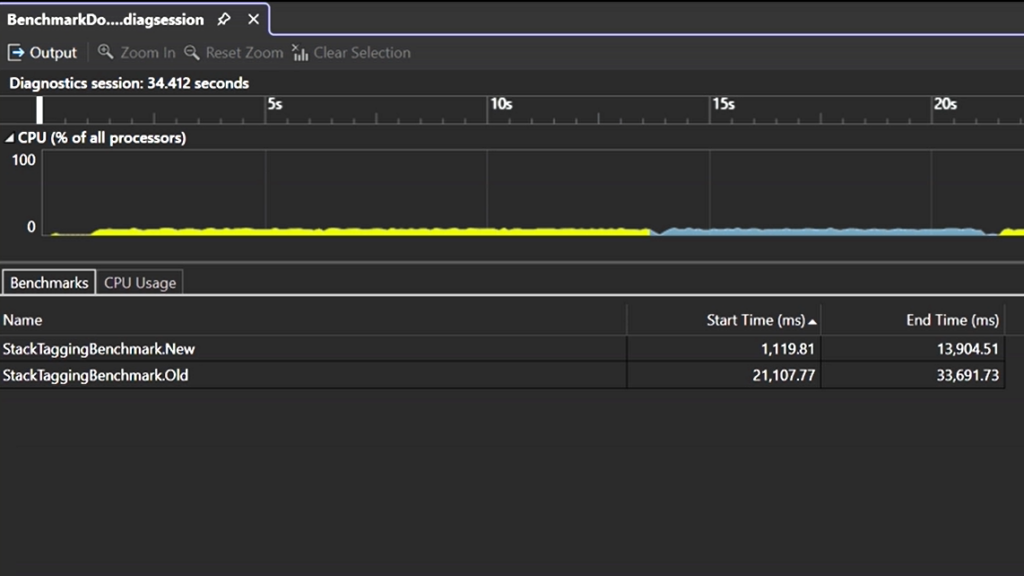Click the Zoom In toolbar command
The image size is (1024, 576).
(x=147, y=52)
